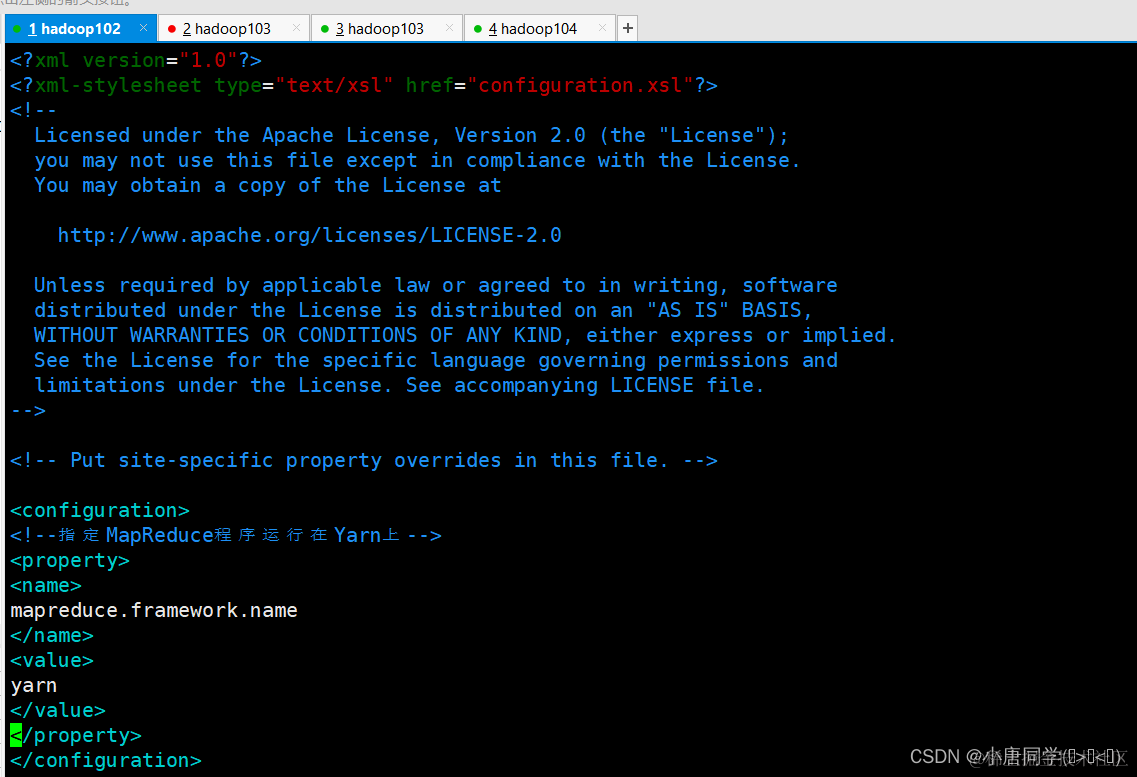The height and width of the screenshot is (777, 1137).
Task: Switch to the 1 hadoop102 tab
Action: [80, 28]
